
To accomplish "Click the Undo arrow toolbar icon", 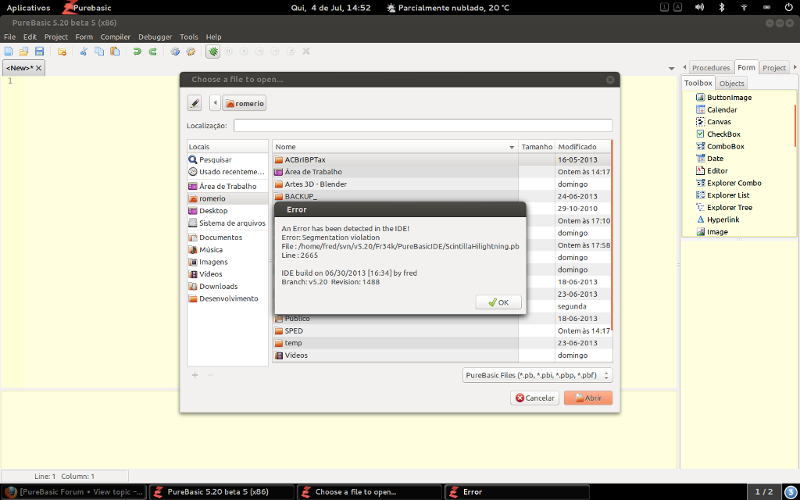I will (137, 51).
